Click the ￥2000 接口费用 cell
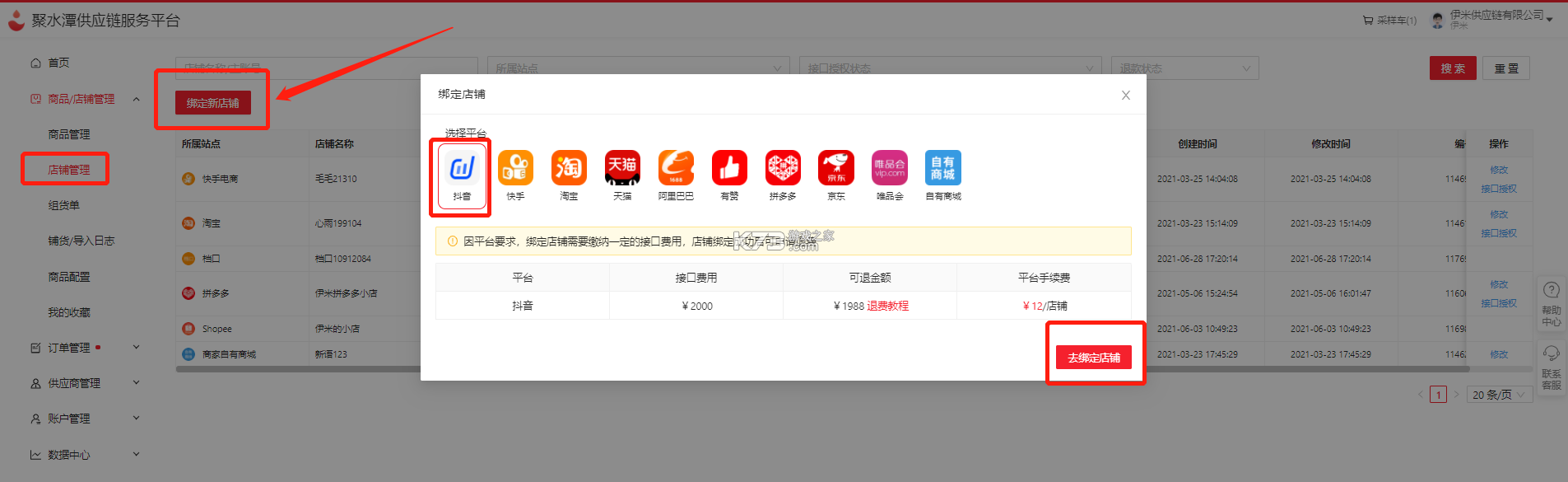 (x=697, y=306)
